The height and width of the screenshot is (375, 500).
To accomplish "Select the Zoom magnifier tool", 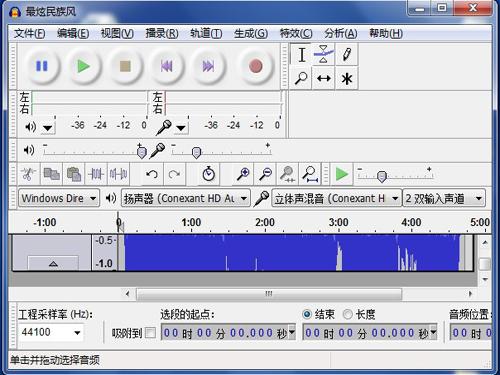I will click(301, 78).
